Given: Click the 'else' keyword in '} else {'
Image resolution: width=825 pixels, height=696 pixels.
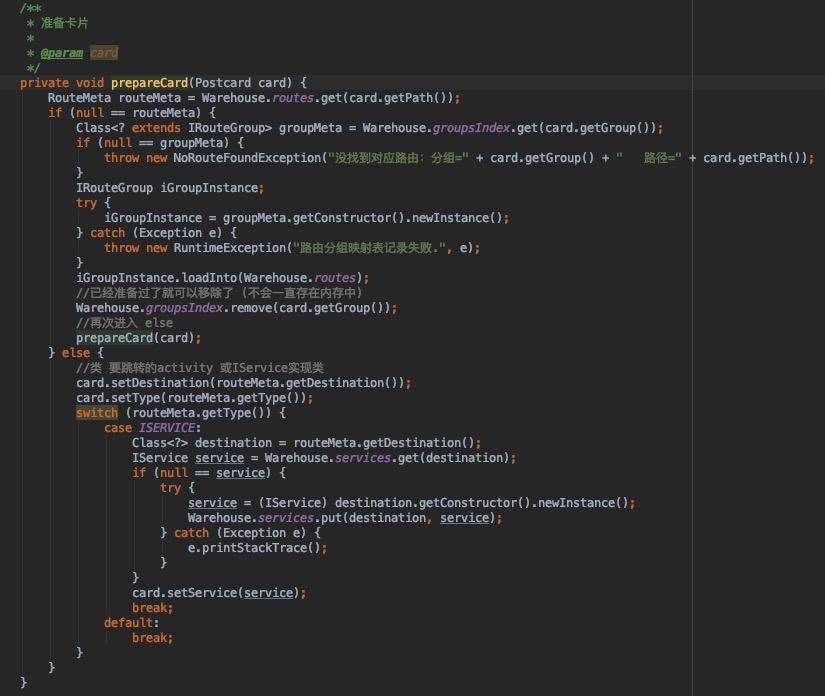Looking at the screenshot, I should point(76,352).
